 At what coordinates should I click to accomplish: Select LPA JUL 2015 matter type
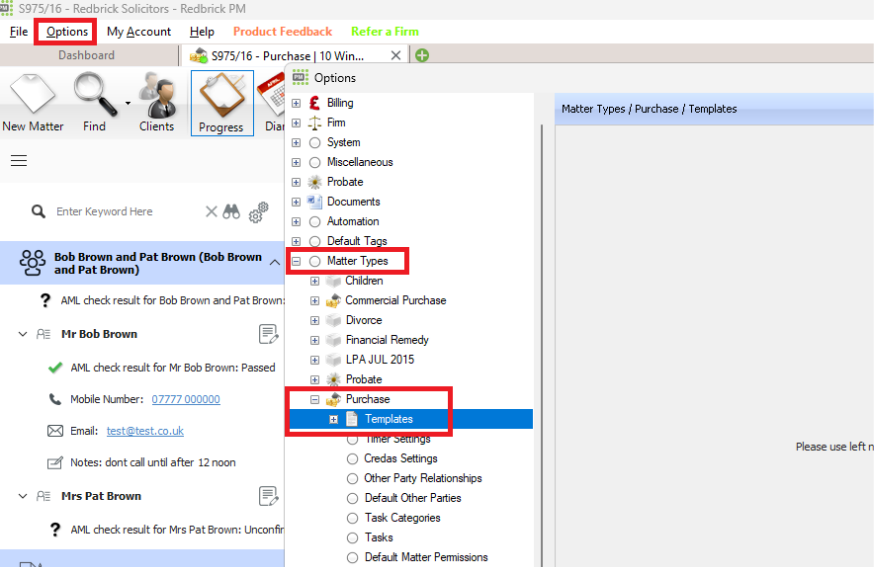[380, 360]
